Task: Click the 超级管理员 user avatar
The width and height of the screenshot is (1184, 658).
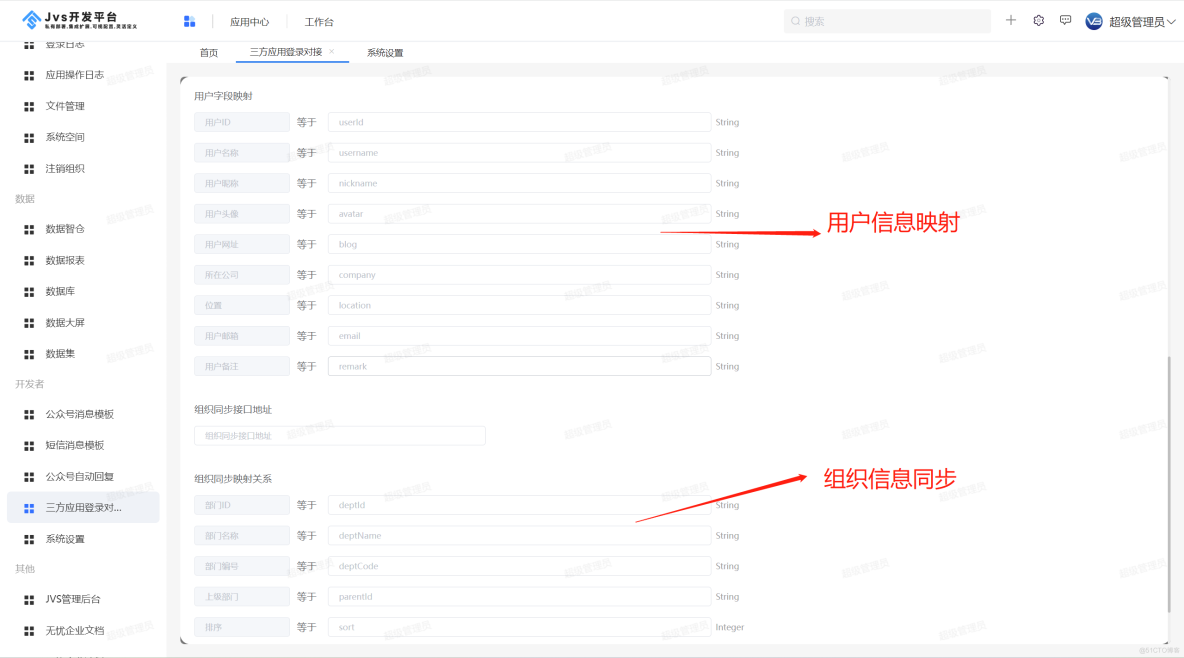Action: click(x=1094, y=21)
